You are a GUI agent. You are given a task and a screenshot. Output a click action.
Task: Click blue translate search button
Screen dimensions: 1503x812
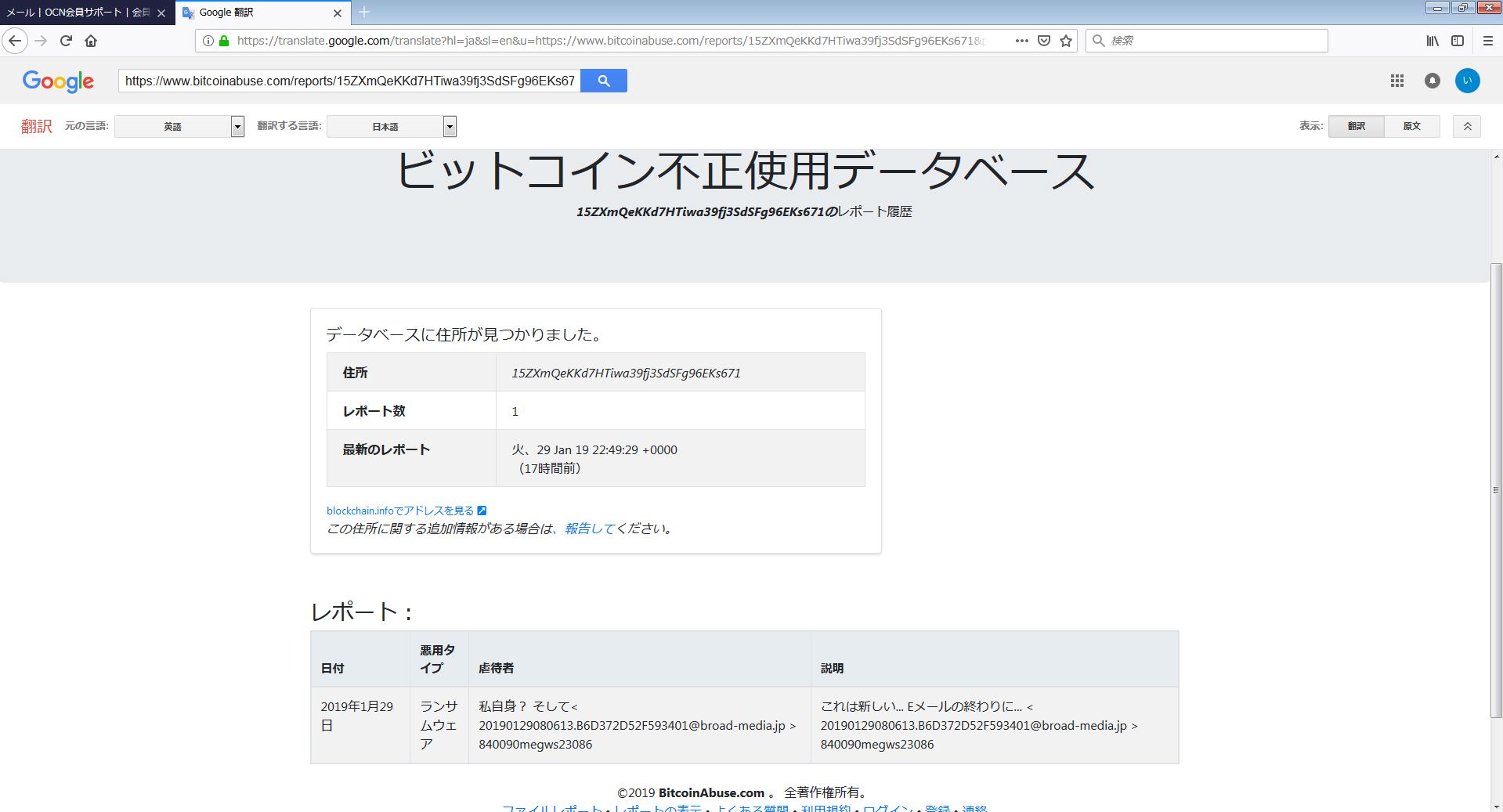[603, 81]
